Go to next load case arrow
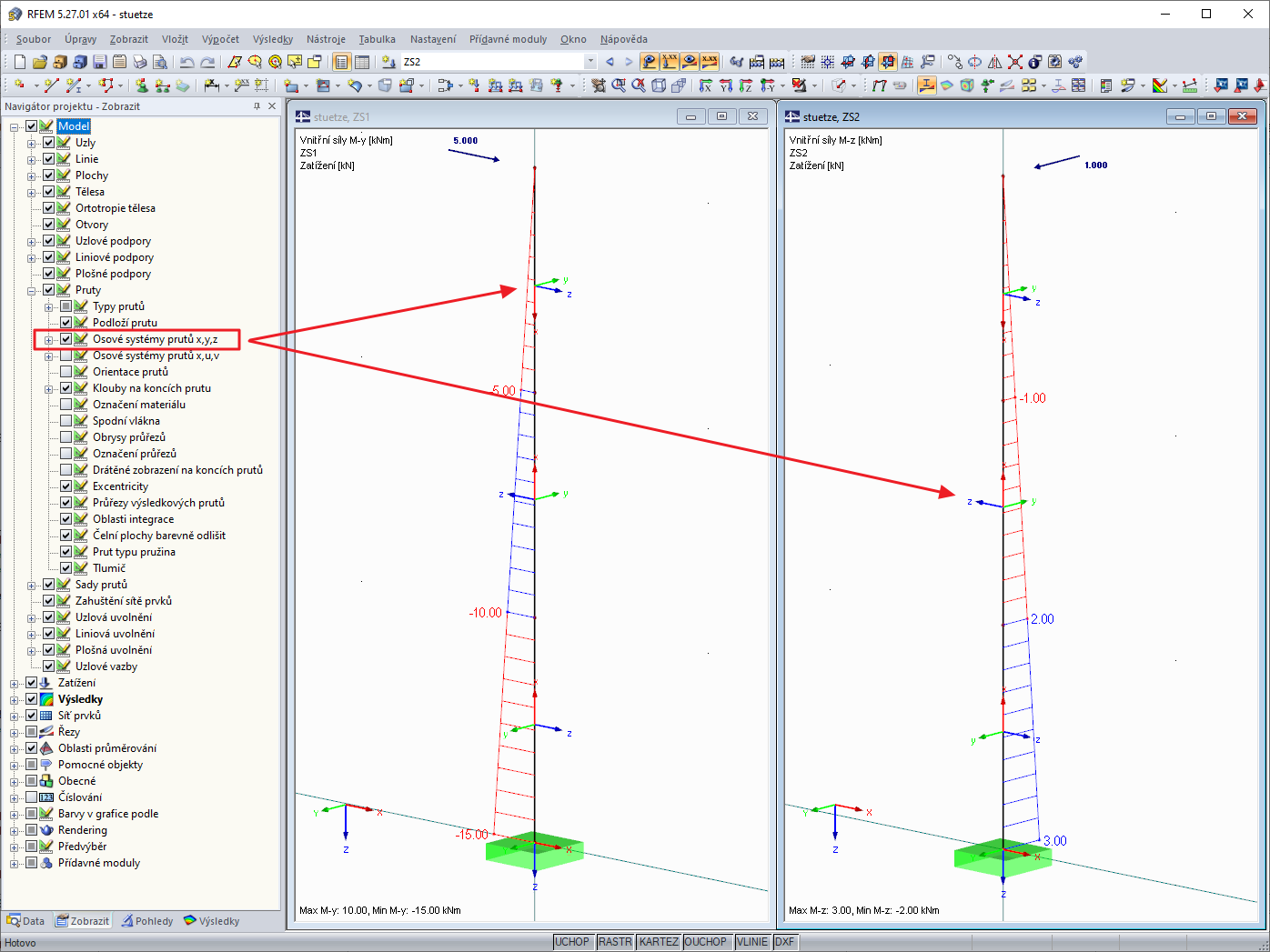Image resolution: width=1270 pixels, height=952 pixels. coord(628,62)
